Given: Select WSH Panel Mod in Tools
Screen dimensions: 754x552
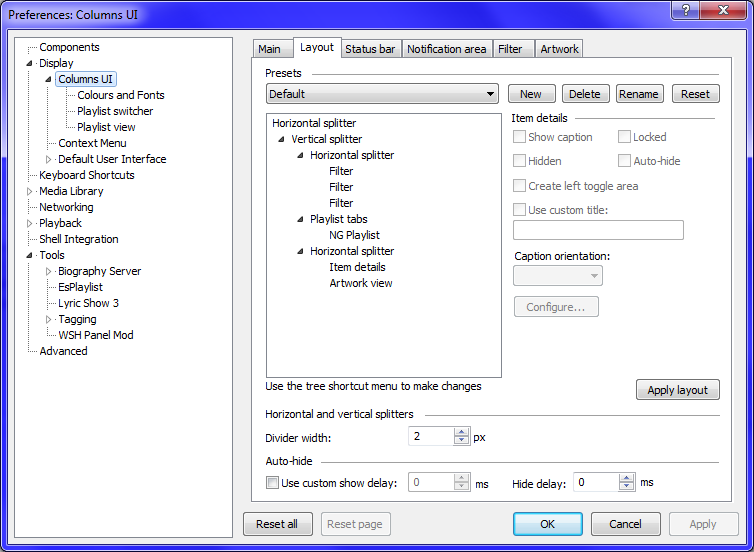Looking at the screenshot, I should point(95,335).
